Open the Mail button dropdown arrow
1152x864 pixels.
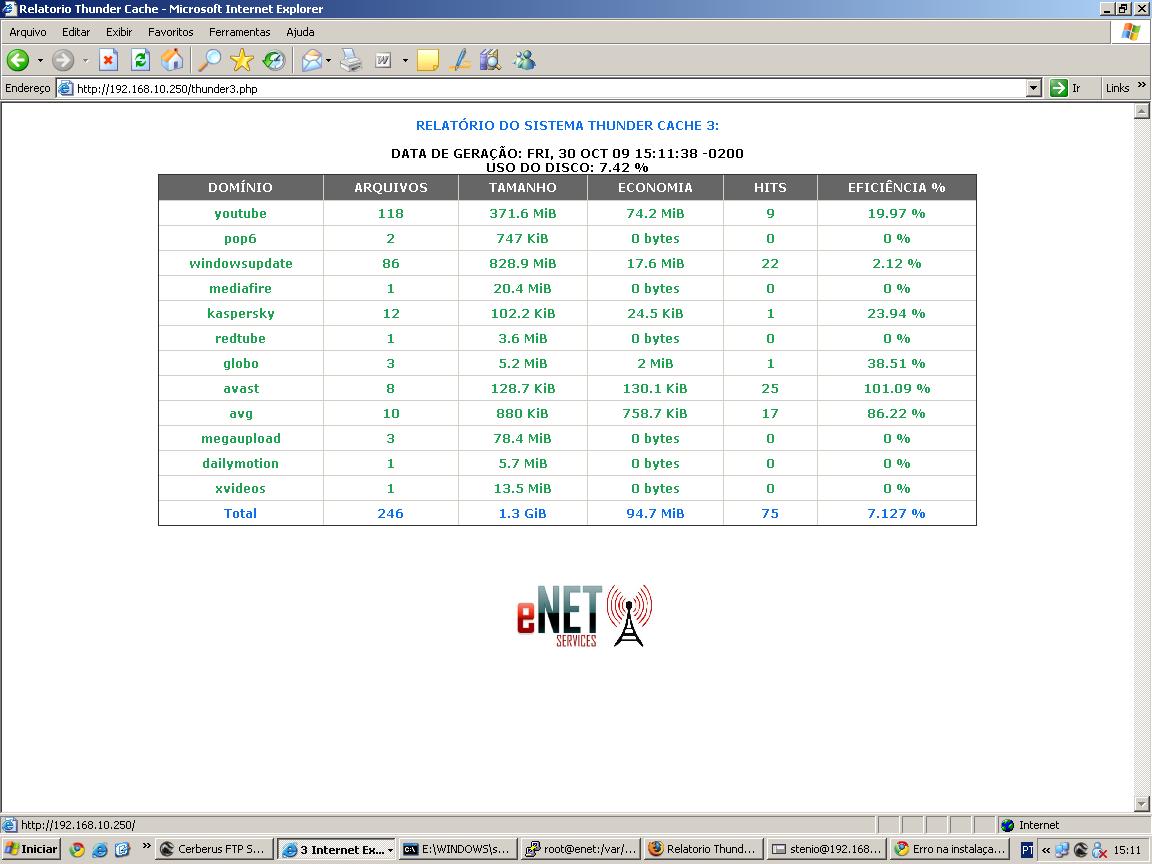(328, 60)
